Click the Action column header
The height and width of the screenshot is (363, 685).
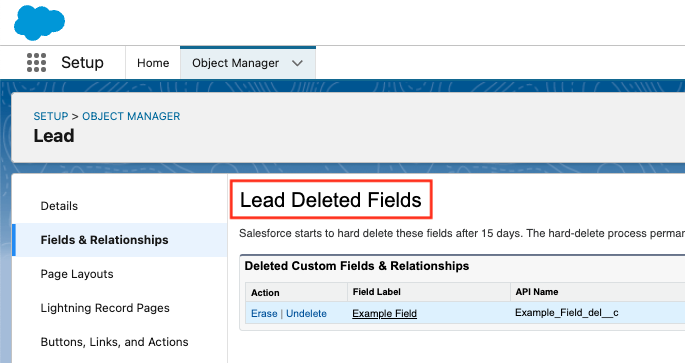265,293
